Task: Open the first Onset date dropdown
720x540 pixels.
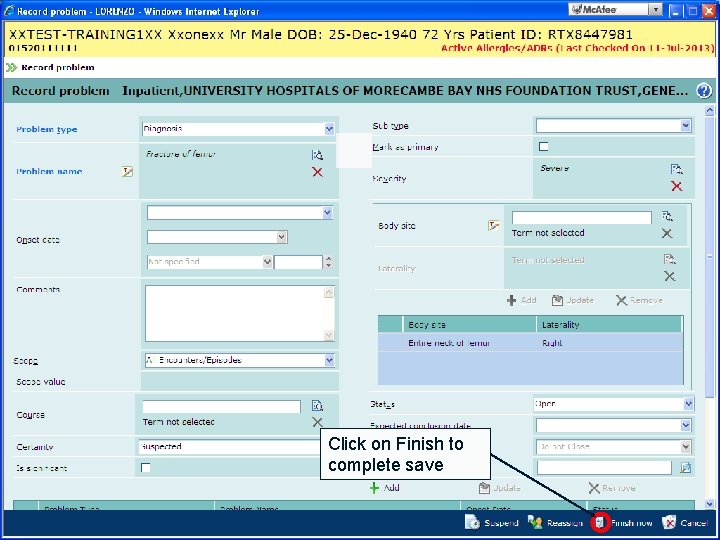Action: 327,213
